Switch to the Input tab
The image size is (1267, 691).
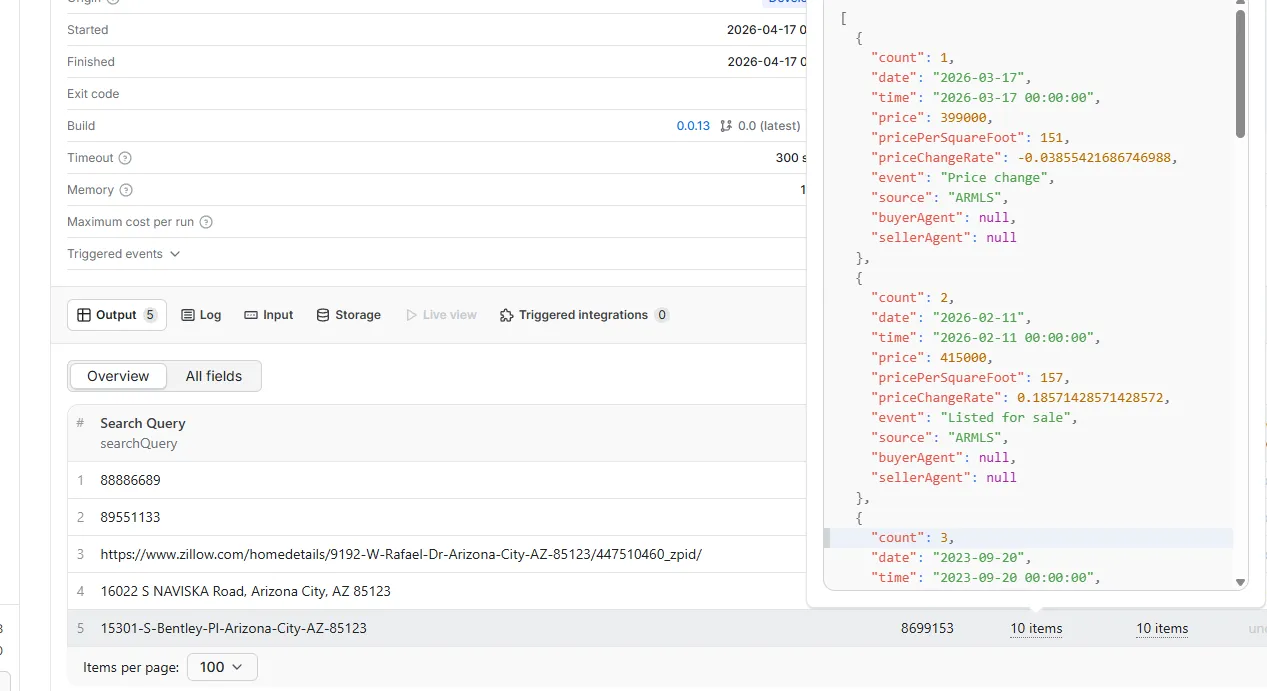(x=269, y=315)
